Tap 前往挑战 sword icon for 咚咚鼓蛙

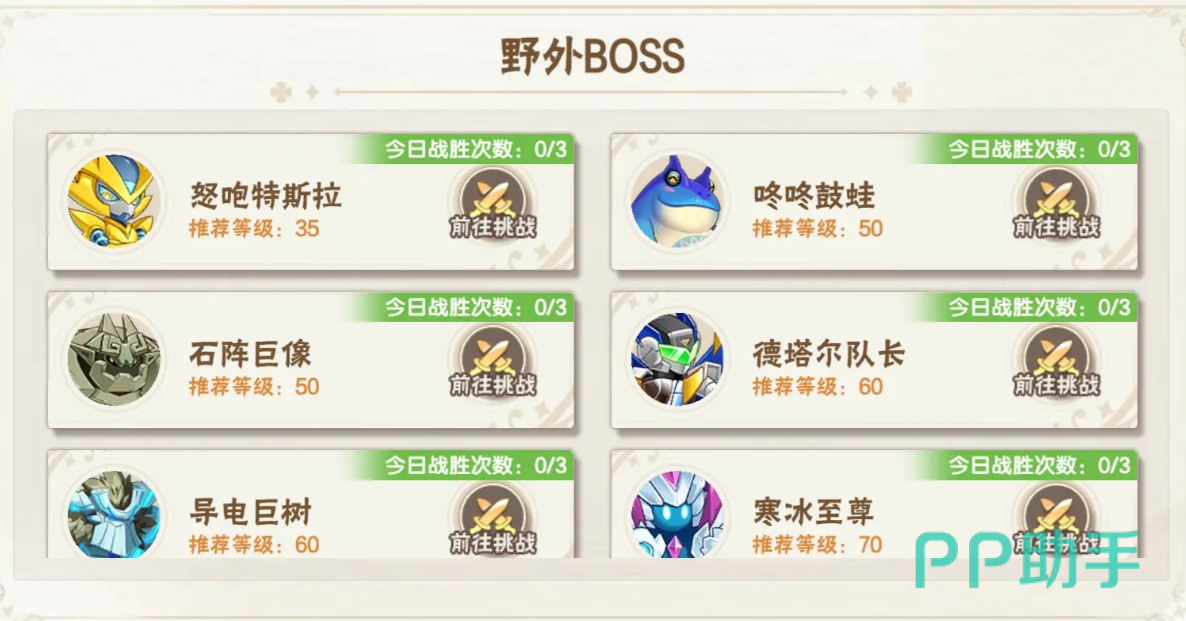coord(1056,203)
